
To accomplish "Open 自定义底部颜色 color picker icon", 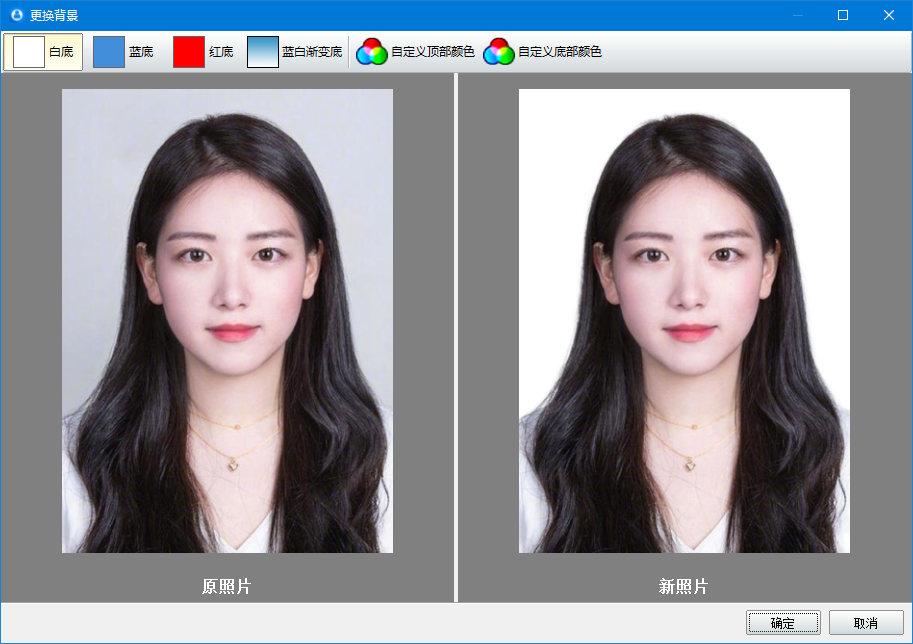I will pos(498,52).
